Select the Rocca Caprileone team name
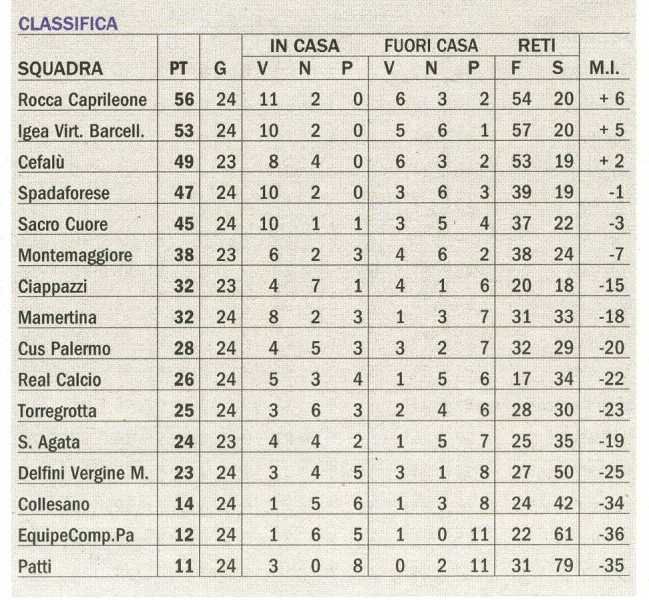Image resolution: width=649 pixels, height=600 pixels. click(x=82, y=100)
